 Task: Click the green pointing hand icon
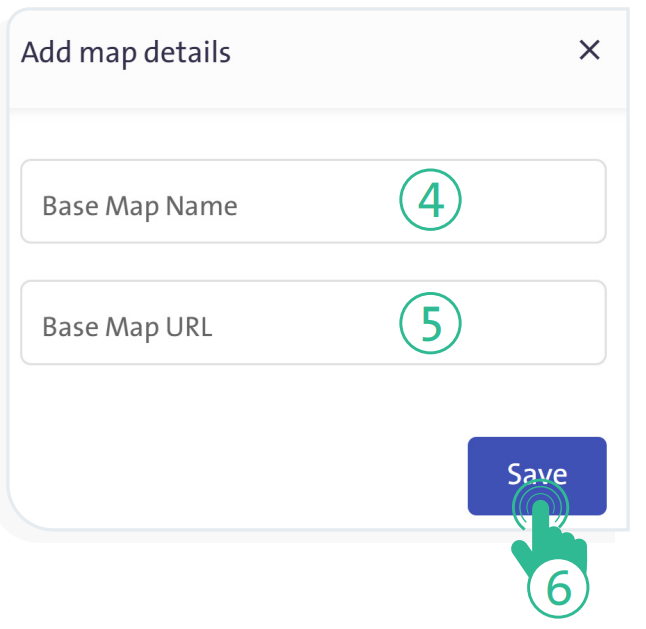pos(550,545)
